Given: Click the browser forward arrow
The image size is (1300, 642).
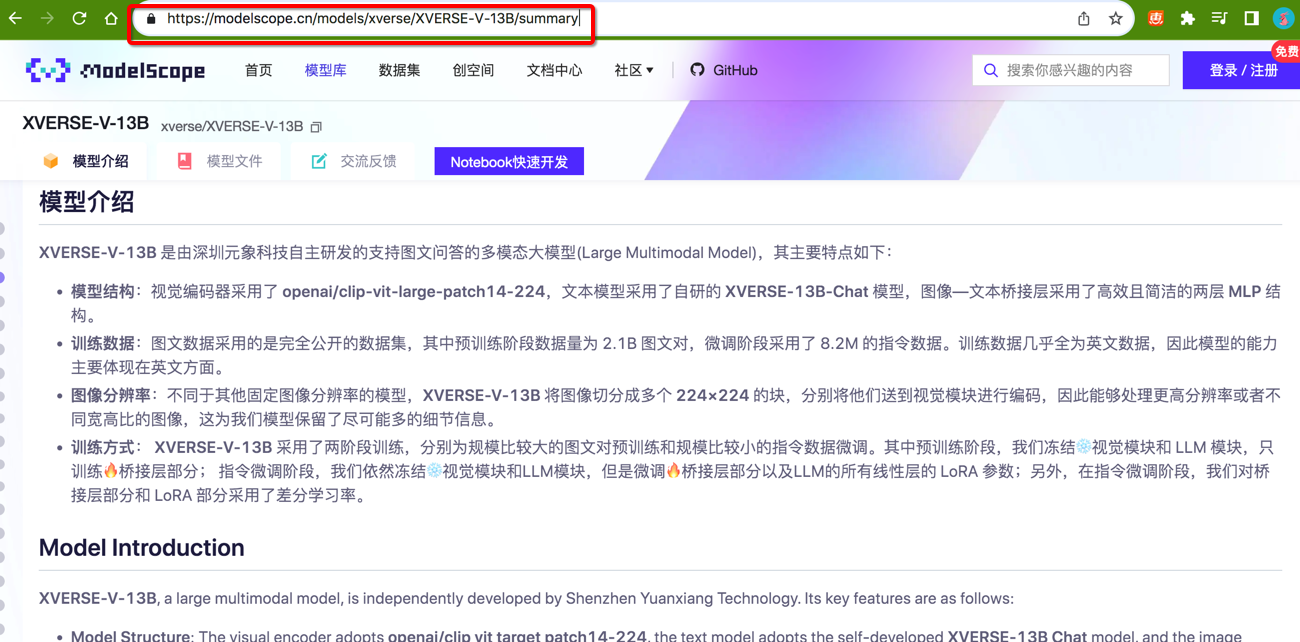Looking at the screenshot, I should (47, 19).
